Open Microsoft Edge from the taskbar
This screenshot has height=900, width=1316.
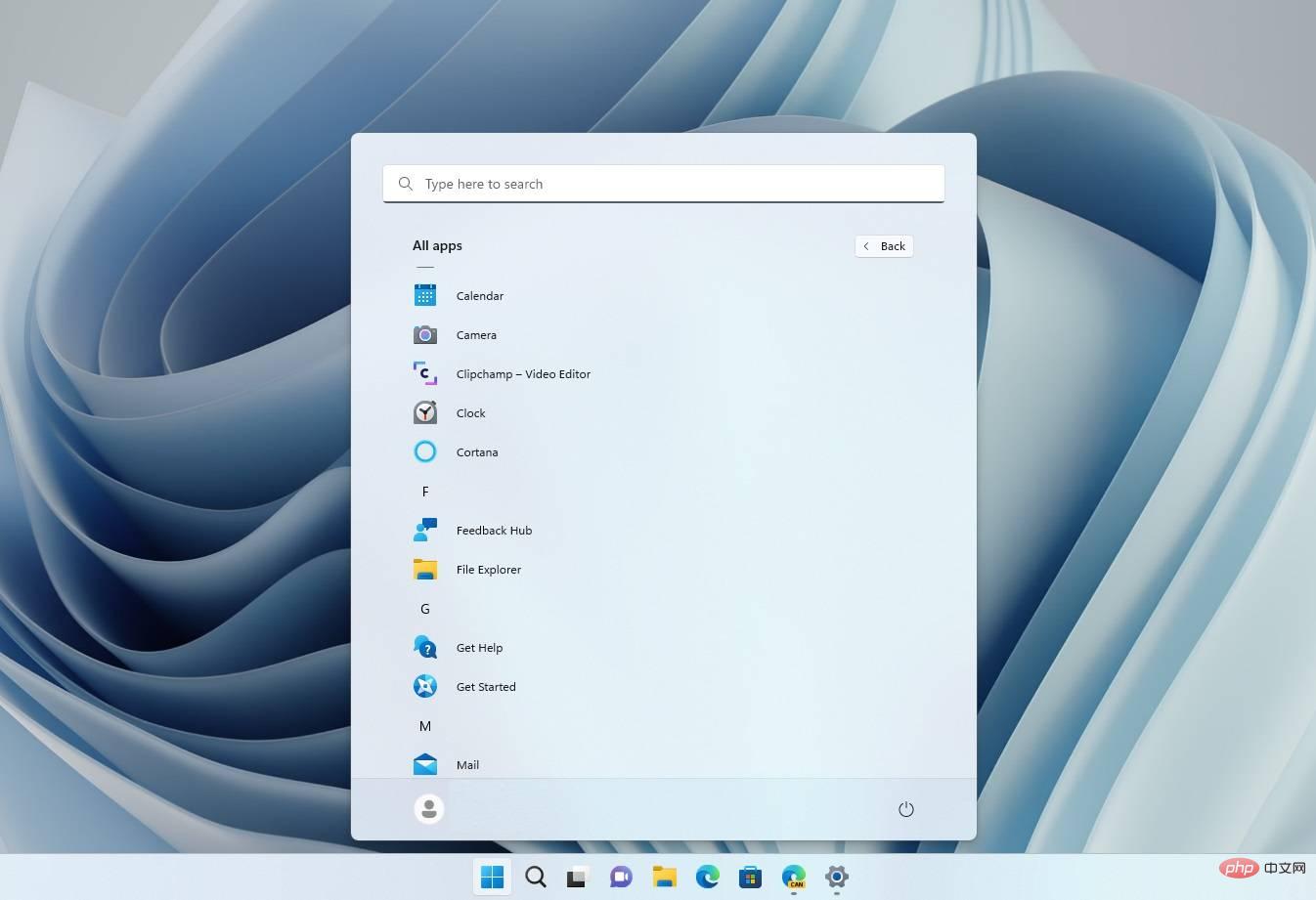click(x=707, y=877)
